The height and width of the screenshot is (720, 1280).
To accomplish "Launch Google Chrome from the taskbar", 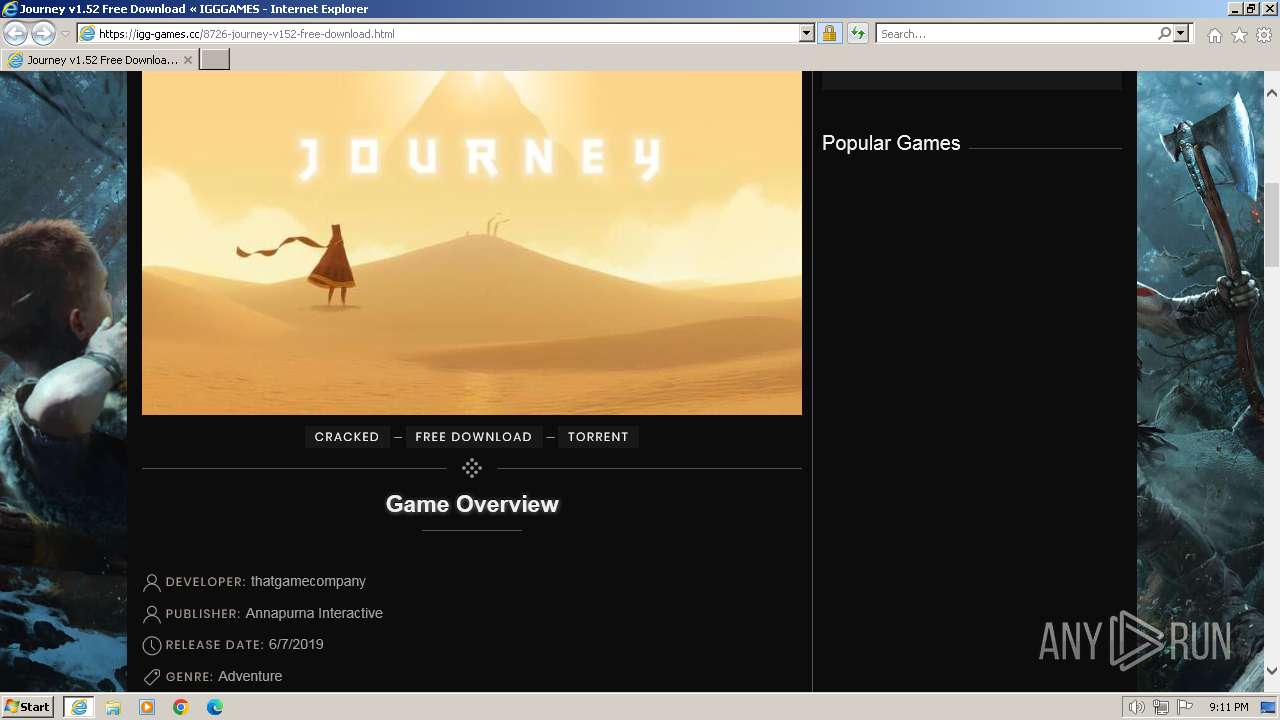I will pyautogui.click(x=181, y=707).
